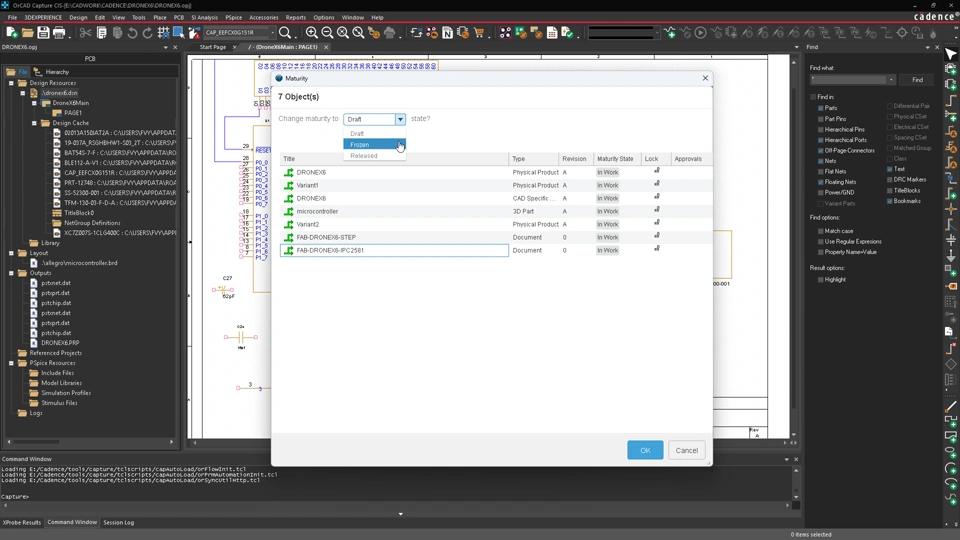Toggle the Parts checkbox in Find panel
The image size is (960, 540).
click(x=821, y=108)
